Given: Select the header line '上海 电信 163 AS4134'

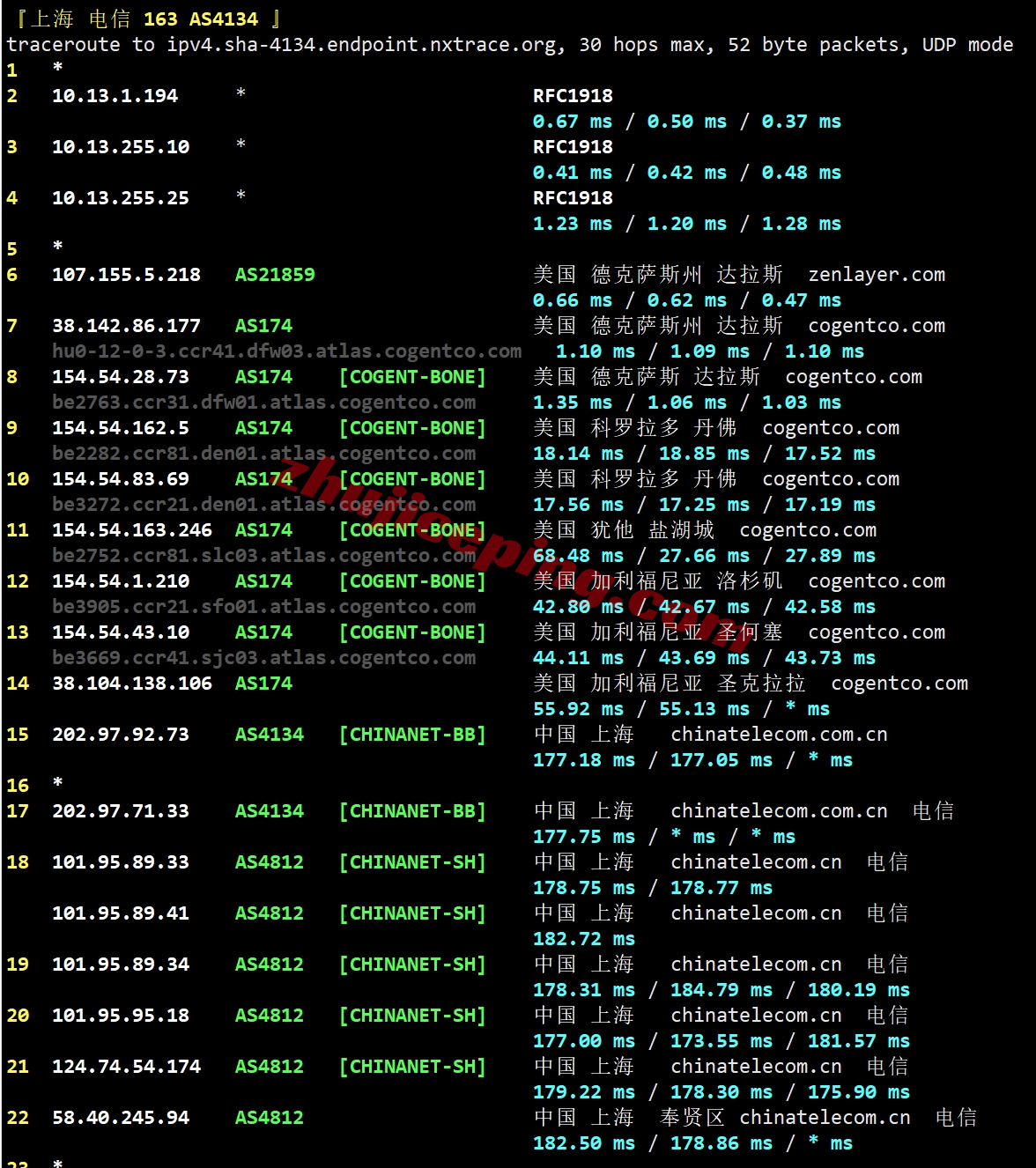Looking at the screenshot, I should pyautogui.click(x=144, y=18).
